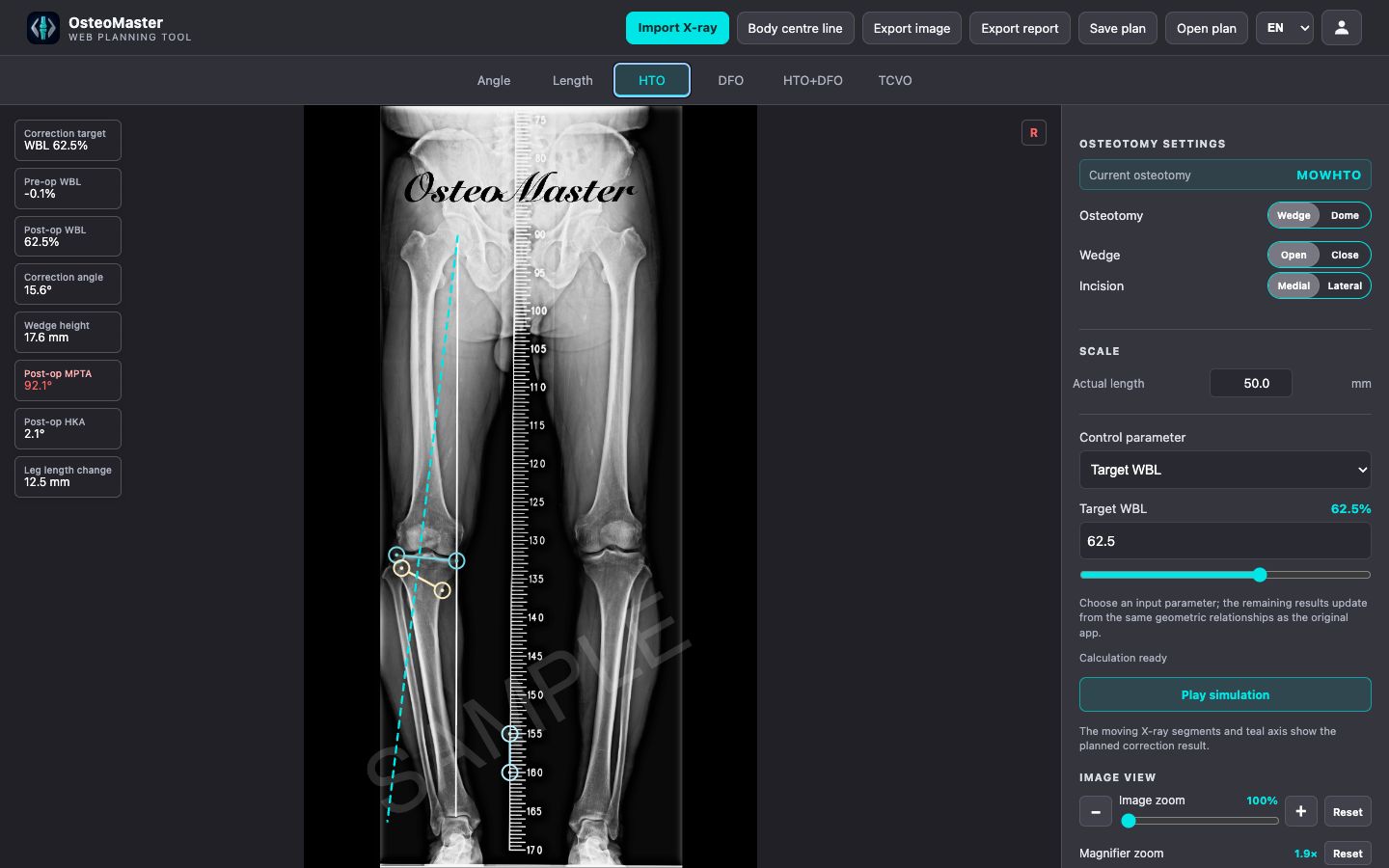This screenshot has height=868, width=1389.
Task: Click the Export report button
Action: pos(1020,28)
